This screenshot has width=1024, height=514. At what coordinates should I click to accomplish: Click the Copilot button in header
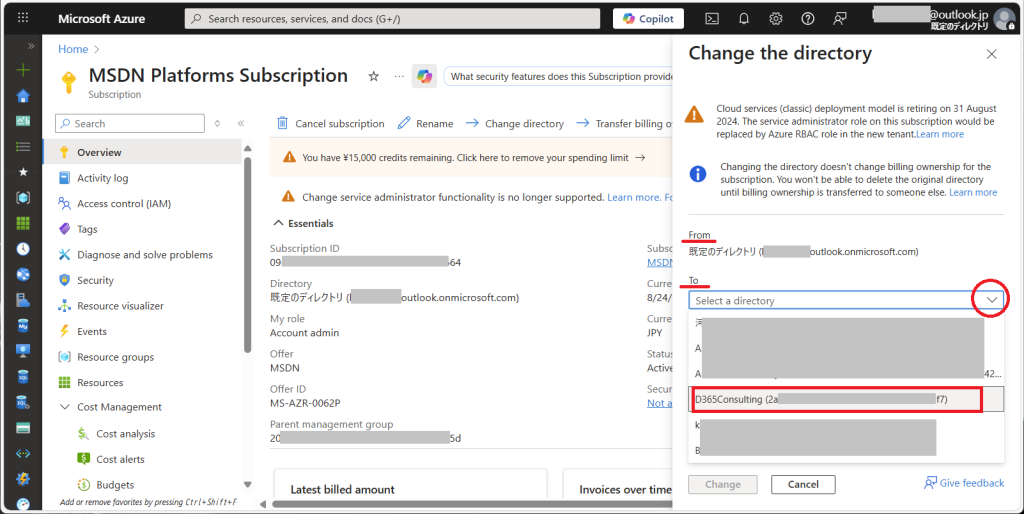click(648, 18)
